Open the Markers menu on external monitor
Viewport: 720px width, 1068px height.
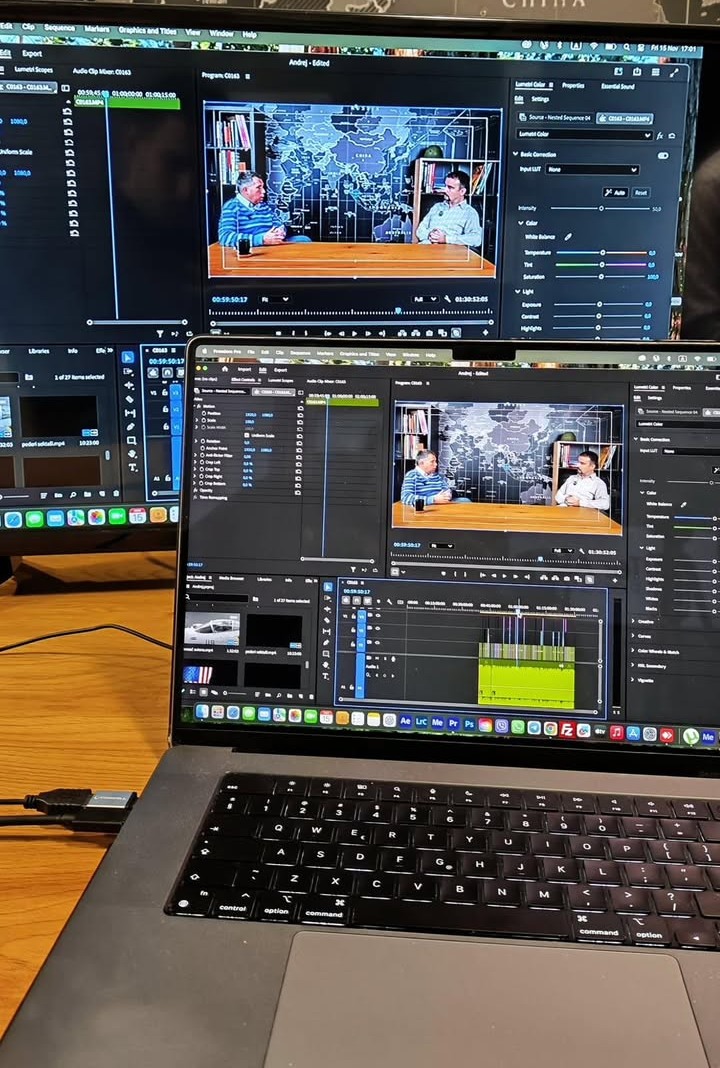pyautogui.click(x=97, y=29)
